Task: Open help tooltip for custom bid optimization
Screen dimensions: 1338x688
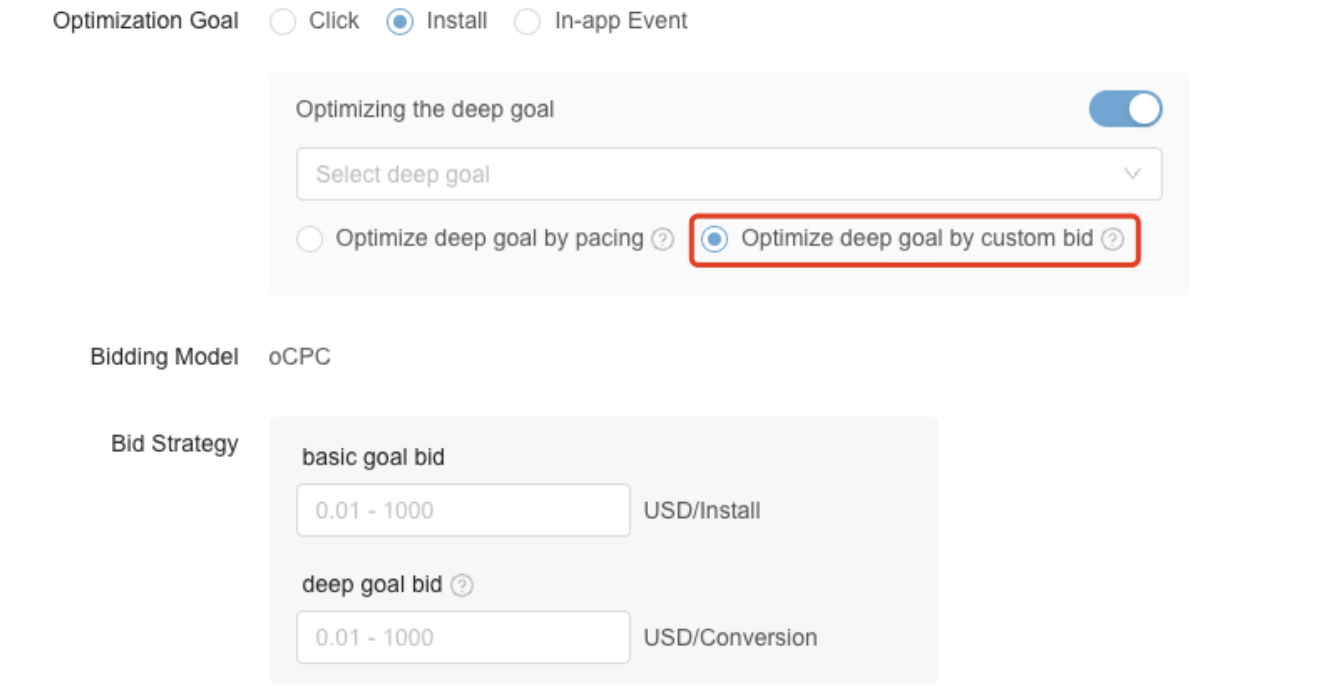Action: [x=1112, y=240]
